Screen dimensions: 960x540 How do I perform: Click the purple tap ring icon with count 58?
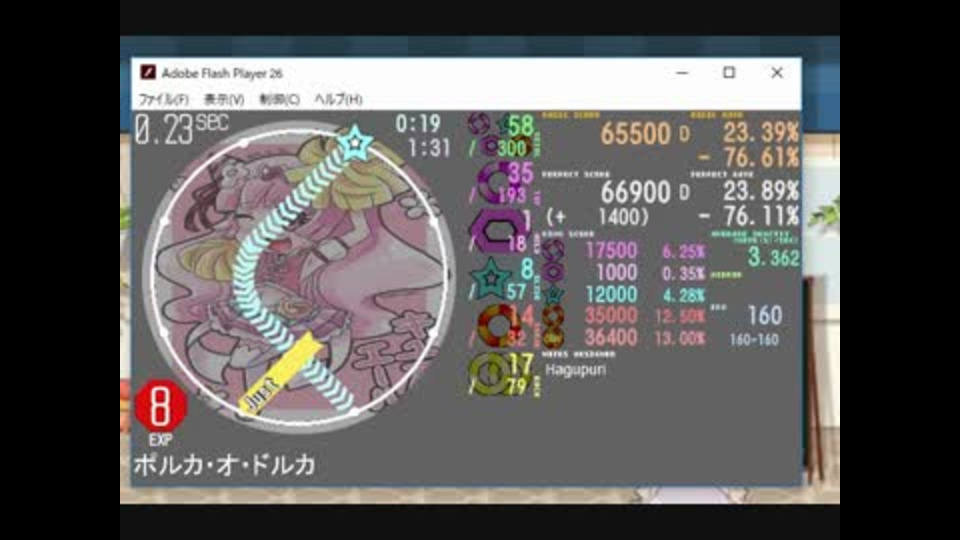click(x=479, y=124)
